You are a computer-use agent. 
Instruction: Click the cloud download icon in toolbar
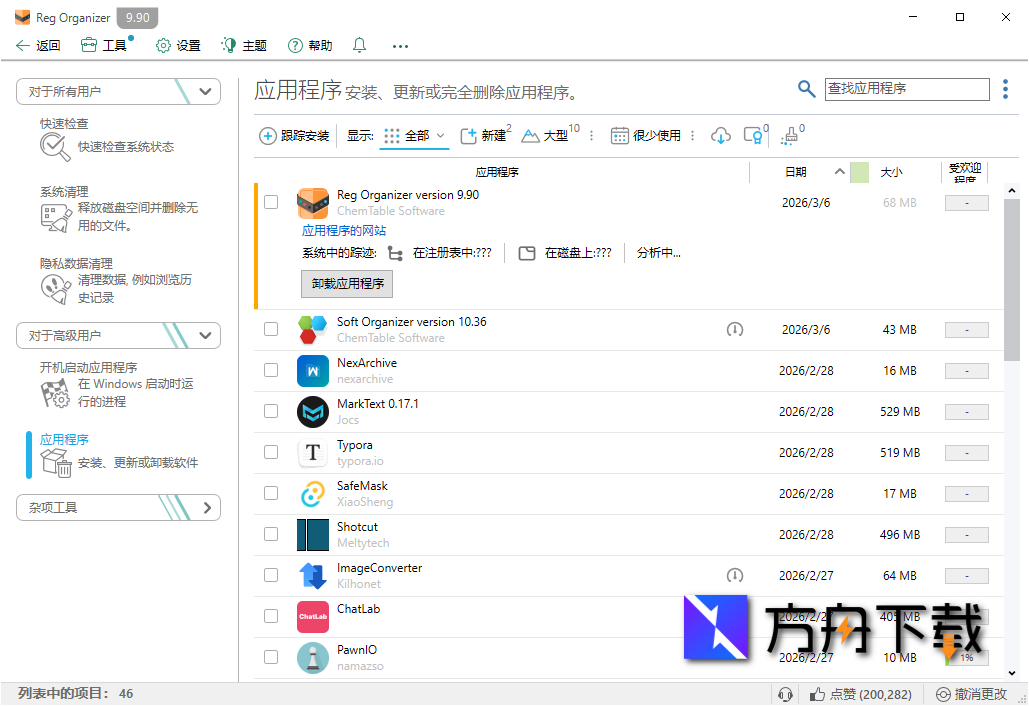coord(721,135)
